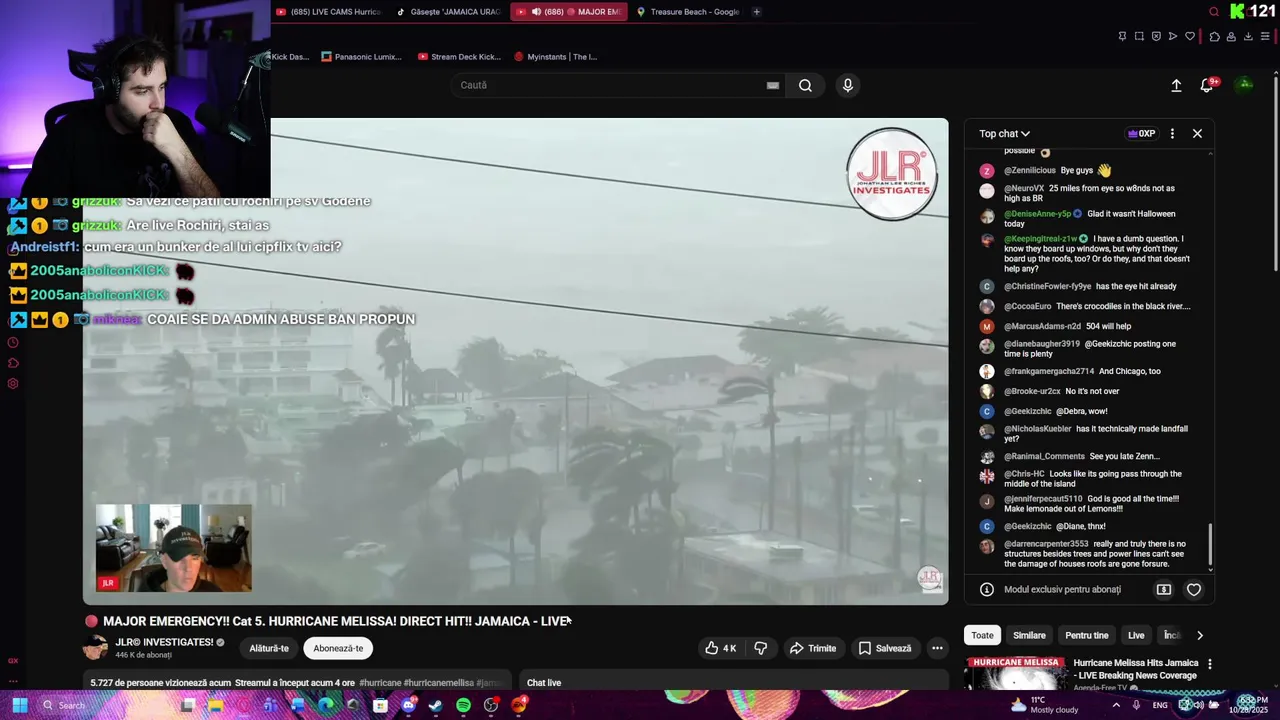Click the YouTube search magnifier button
Image resolution: width=1280 pixels, height=720 pixels.
805,85
